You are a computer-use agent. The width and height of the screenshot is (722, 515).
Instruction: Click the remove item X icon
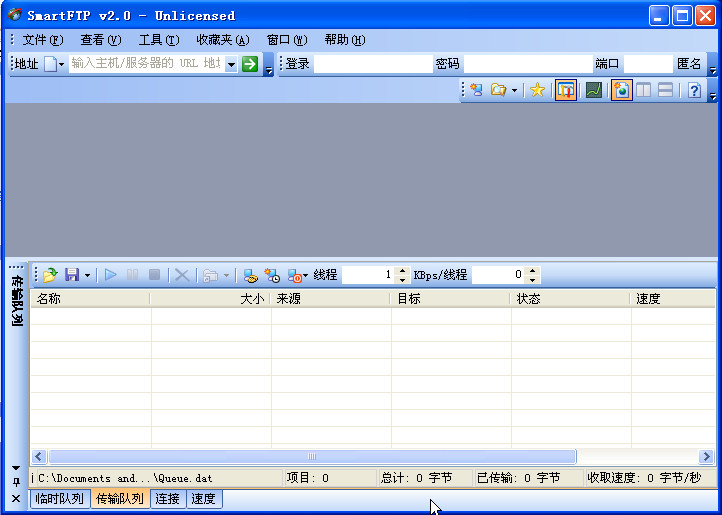pyautogui.click(x=182, y=275)
